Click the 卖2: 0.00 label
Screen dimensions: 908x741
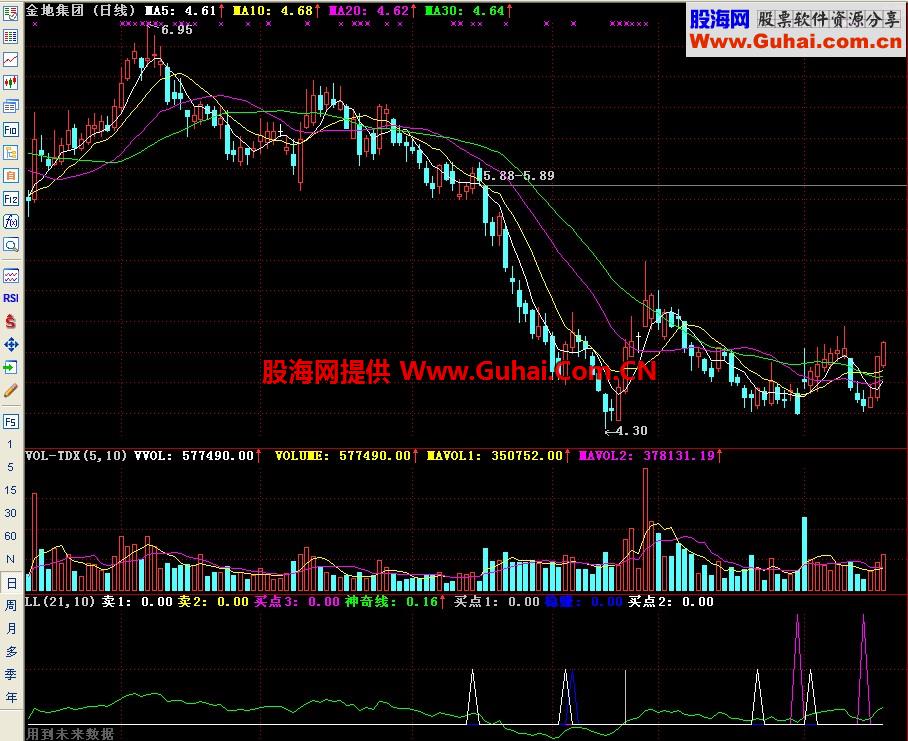[213, 601]
